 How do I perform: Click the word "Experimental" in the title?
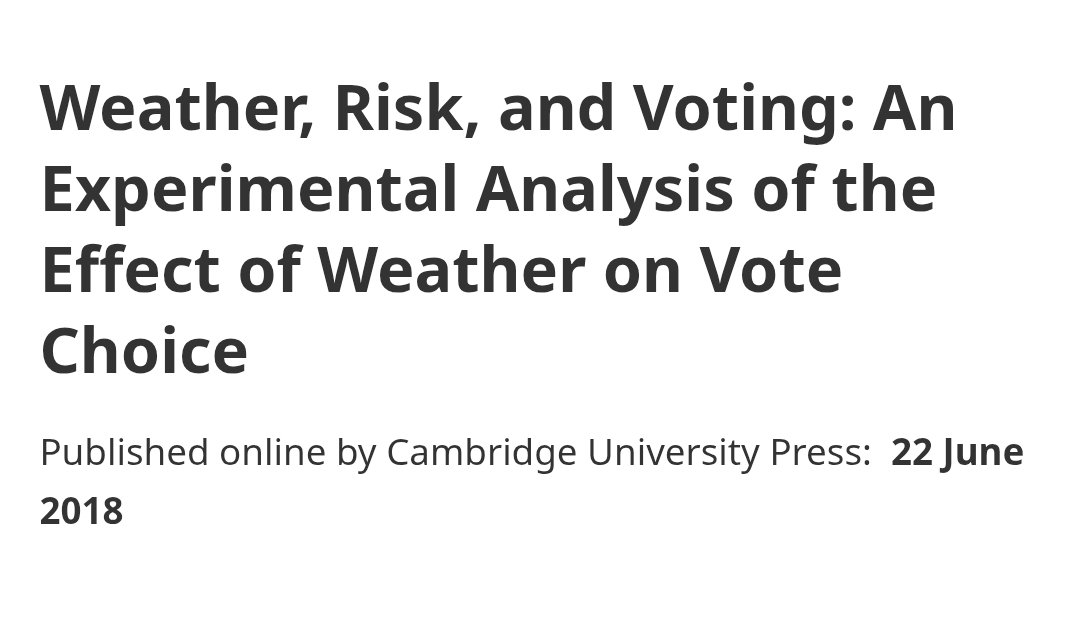[249, 189]
